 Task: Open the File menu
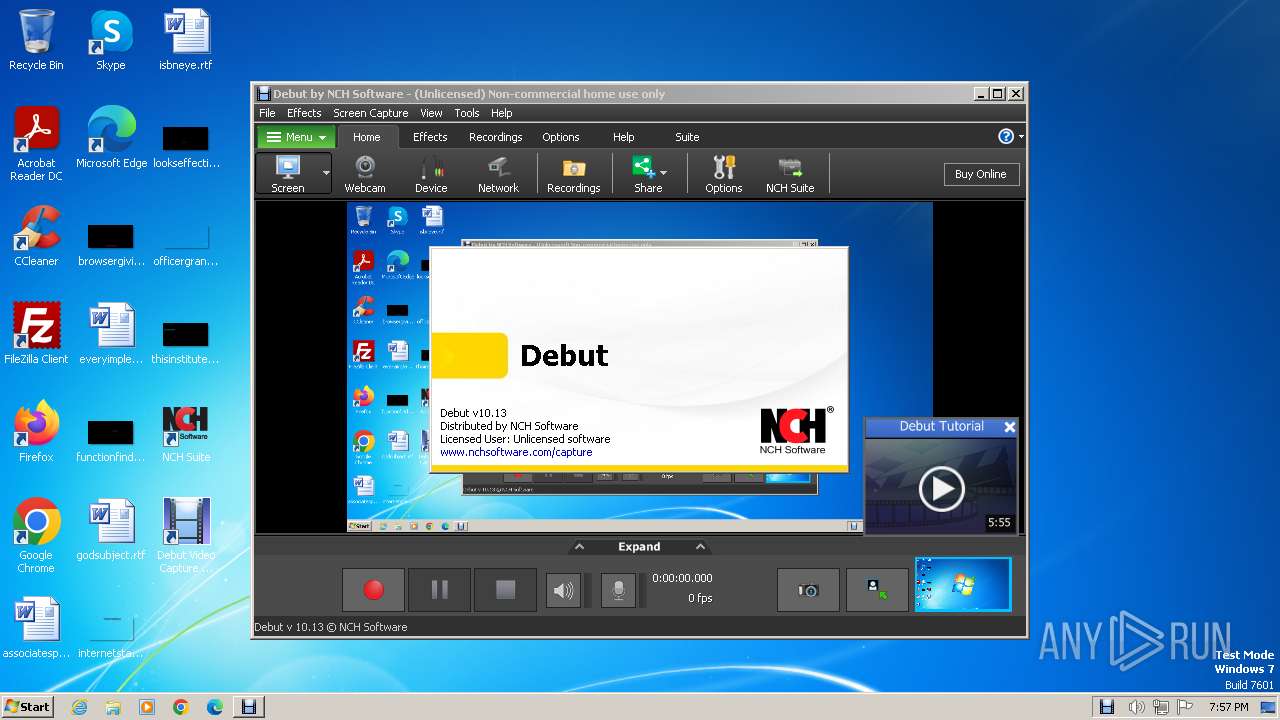click(x=267, y=113)
